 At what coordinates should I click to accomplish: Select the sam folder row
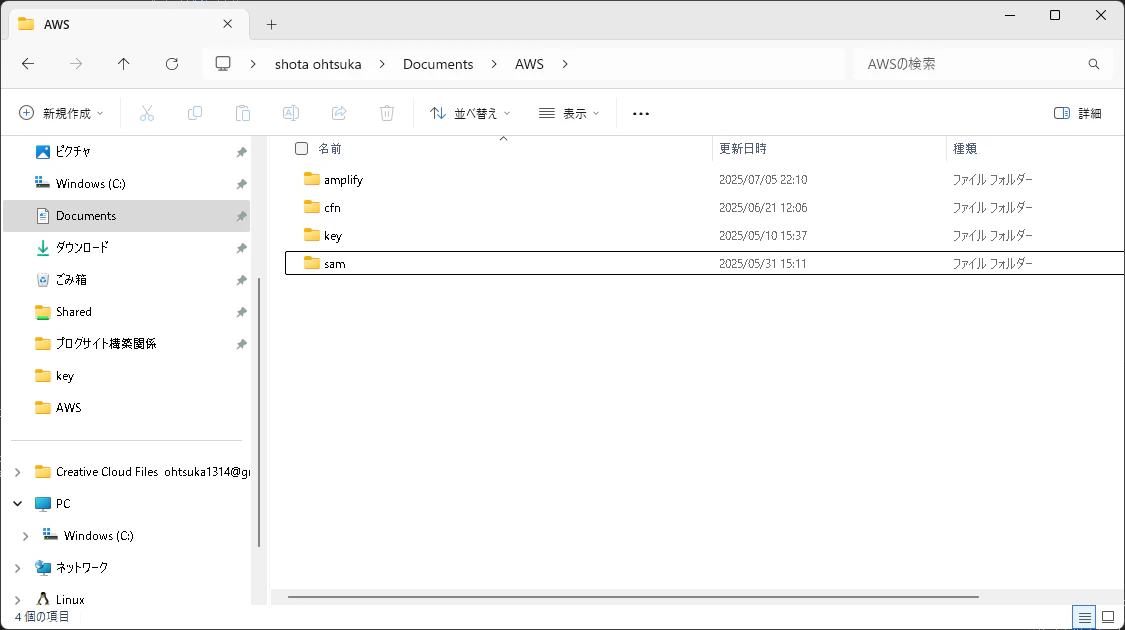click(x=705, y=263)
